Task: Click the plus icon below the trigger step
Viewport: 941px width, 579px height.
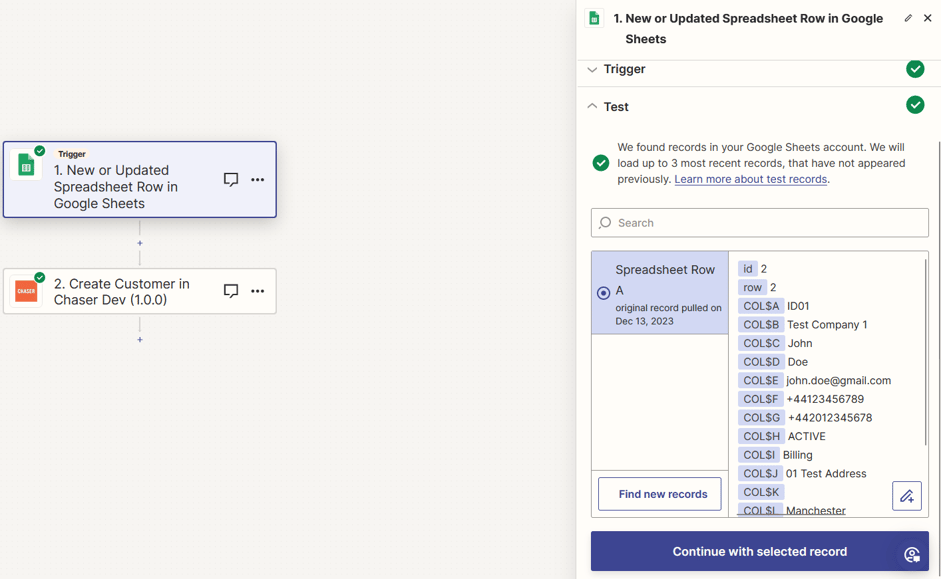Action: [140, 242]
